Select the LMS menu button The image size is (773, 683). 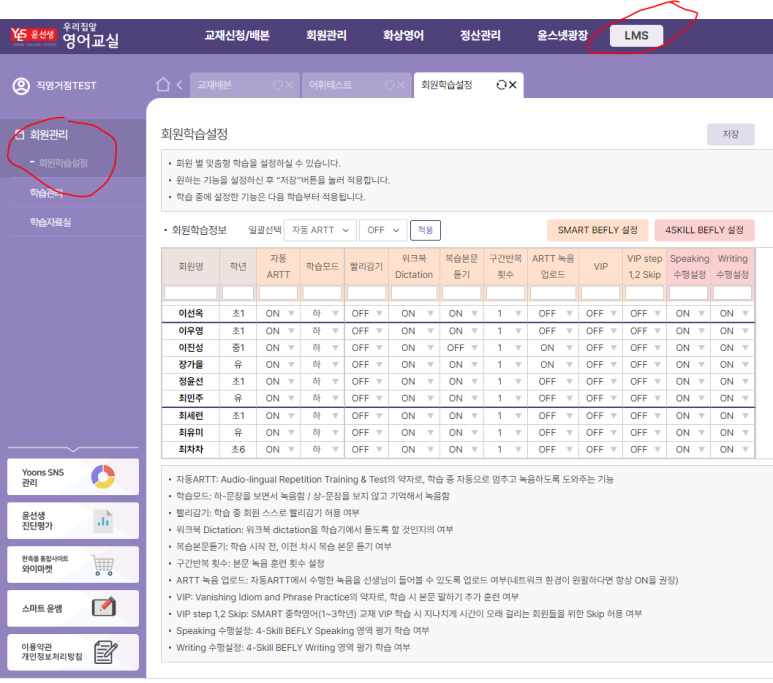[x=636, y=36]
